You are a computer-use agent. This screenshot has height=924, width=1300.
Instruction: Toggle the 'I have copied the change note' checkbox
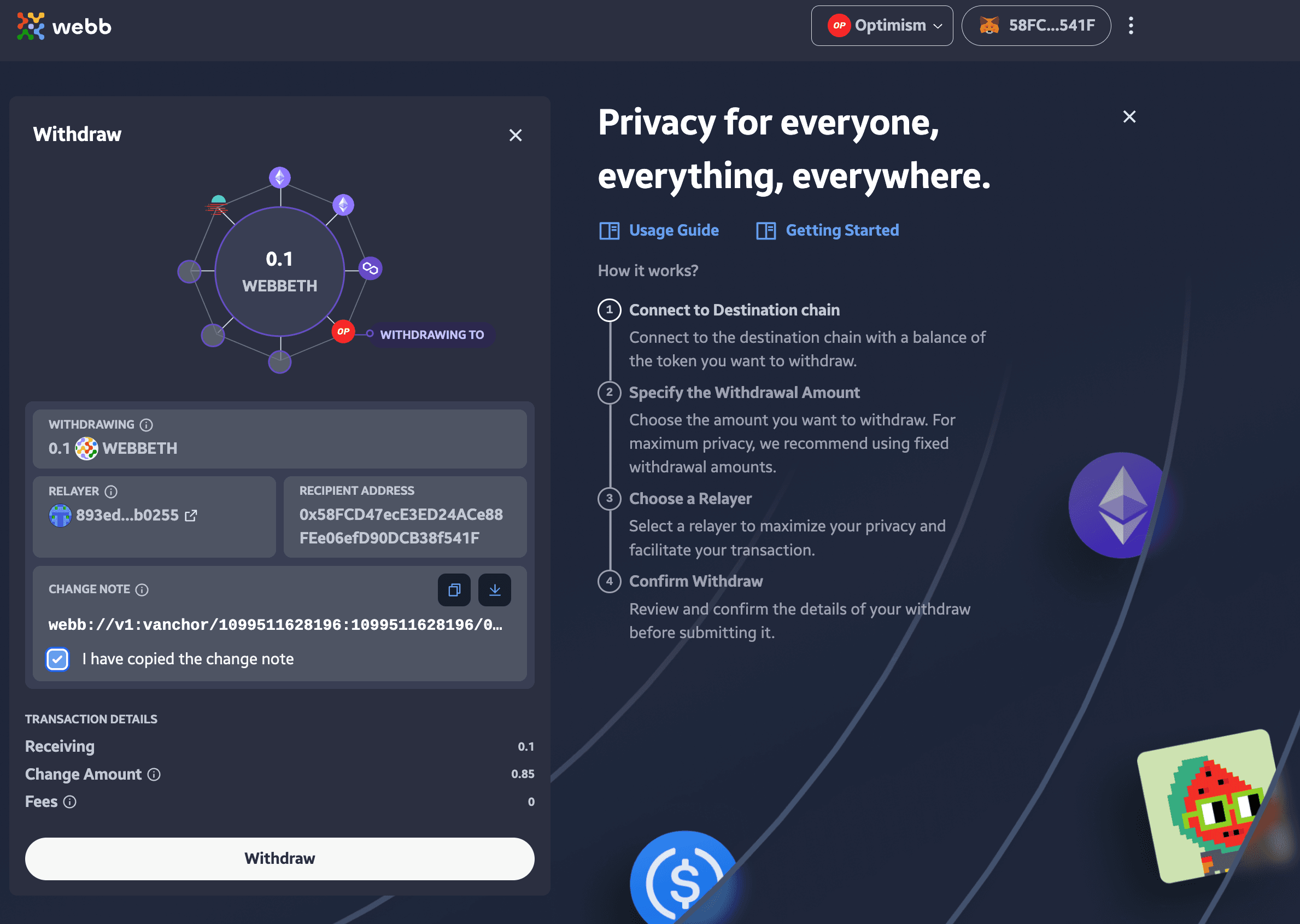(x=58, y=659)
